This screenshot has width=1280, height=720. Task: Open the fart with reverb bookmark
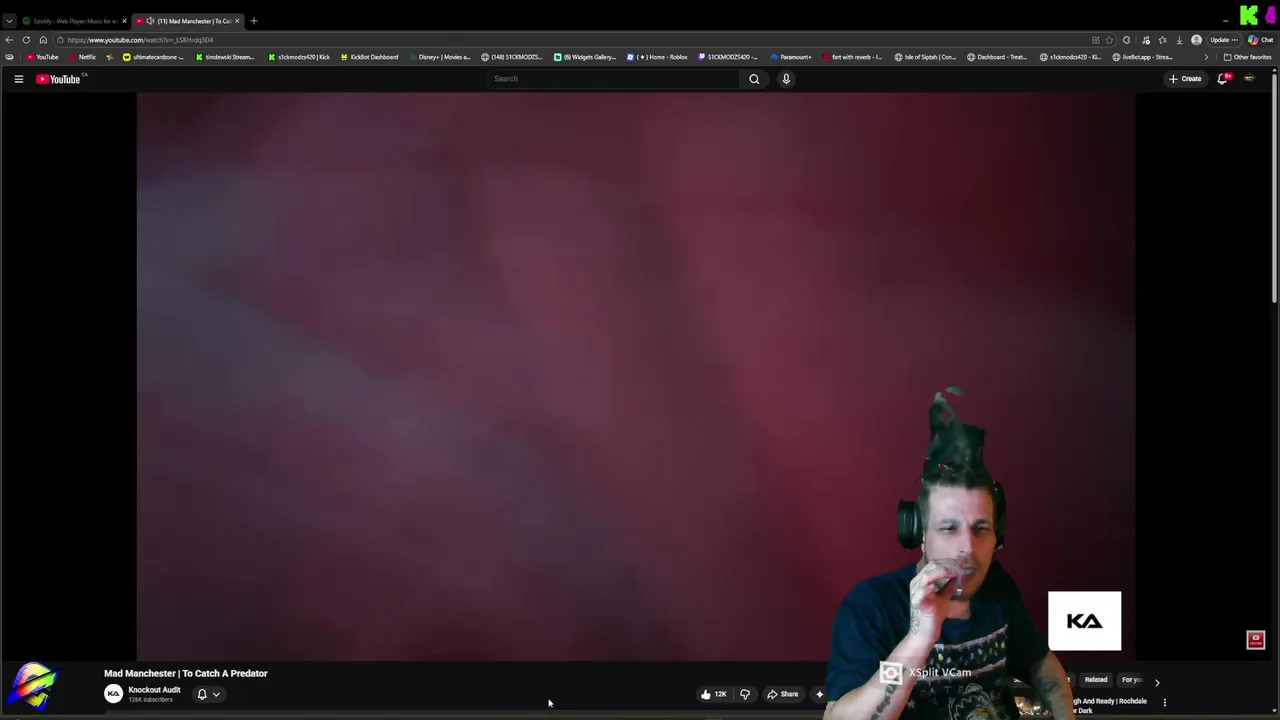[x=852, y=57]
